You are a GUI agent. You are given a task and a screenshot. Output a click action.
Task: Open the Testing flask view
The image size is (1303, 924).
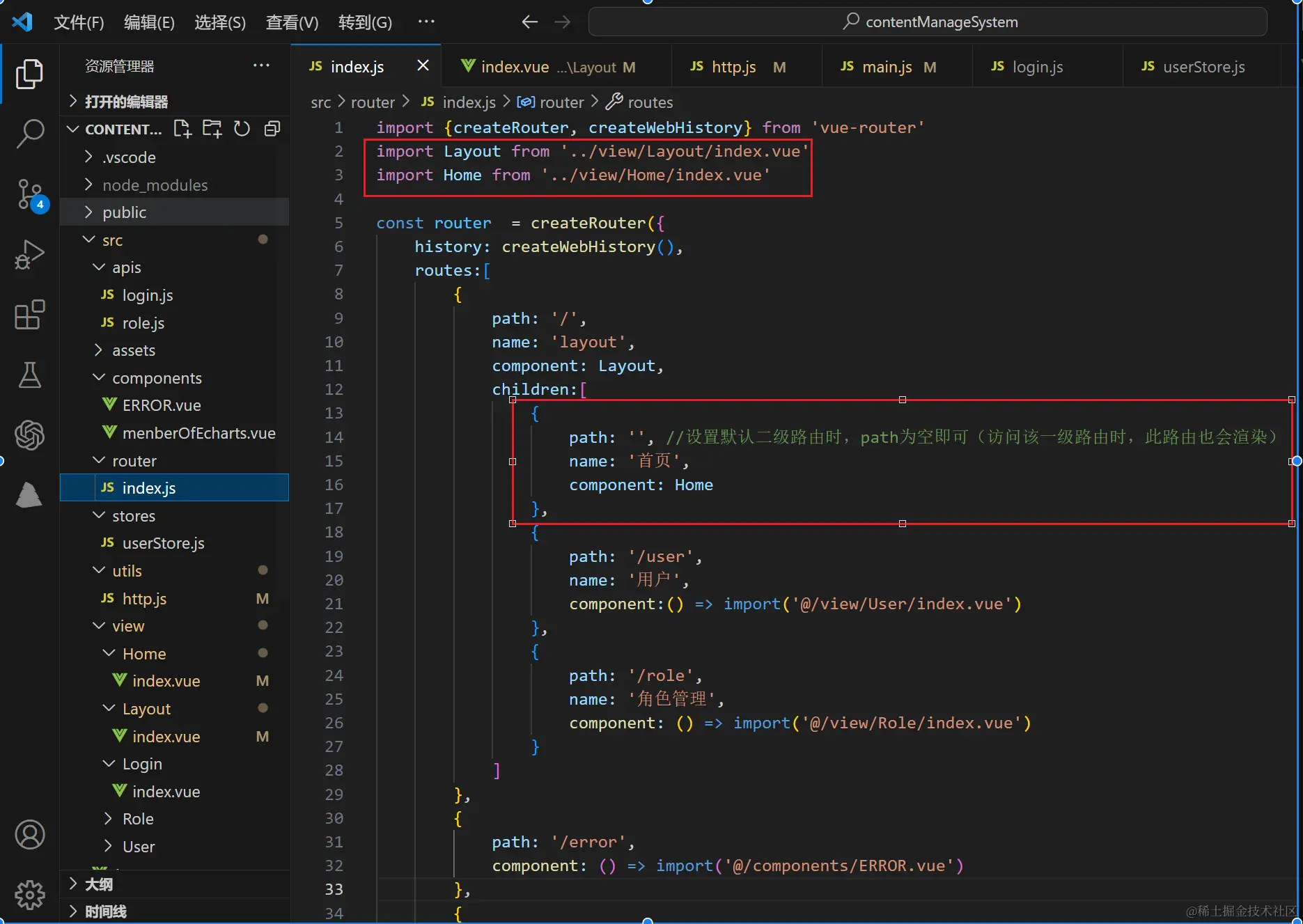29,375
